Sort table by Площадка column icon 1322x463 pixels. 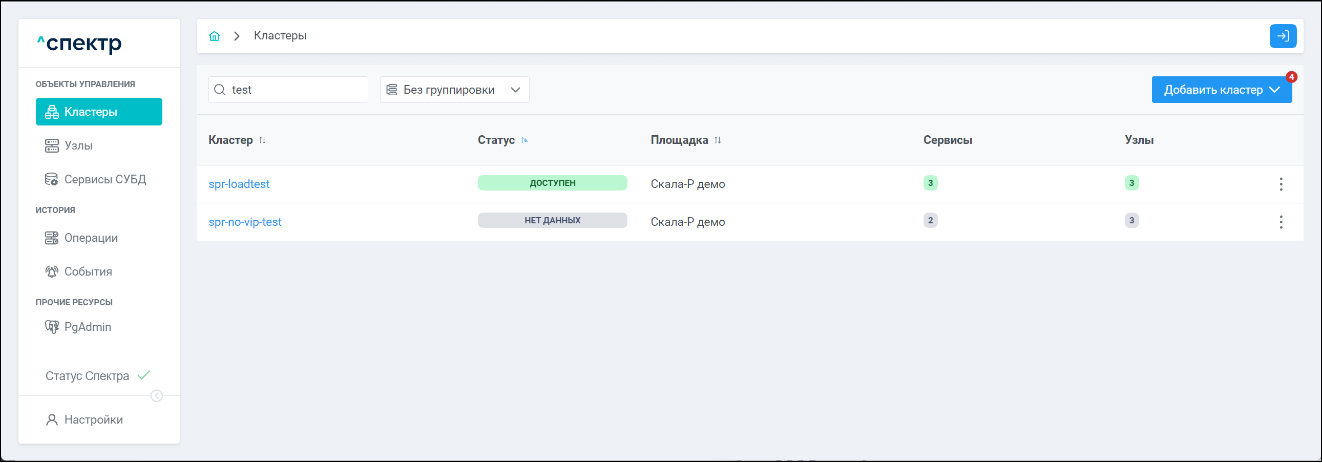pos(717,141)
